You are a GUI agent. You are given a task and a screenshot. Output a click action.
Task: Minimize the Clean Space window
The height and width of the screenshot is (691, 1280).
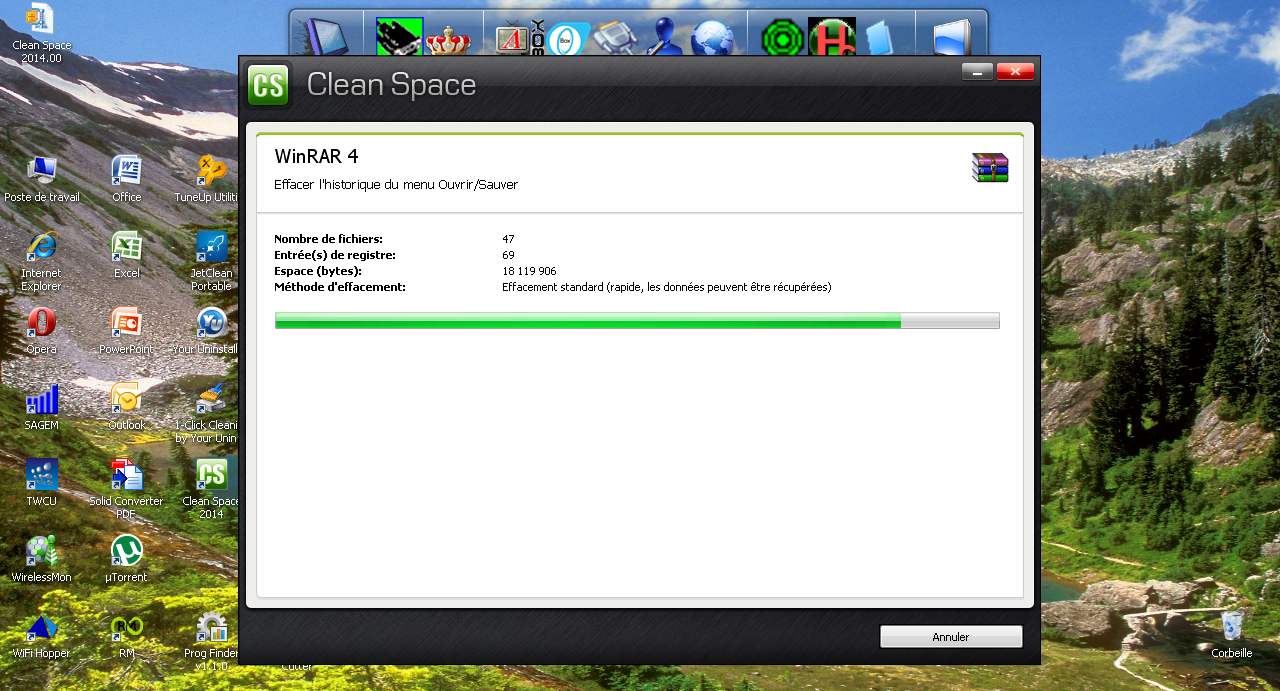point(977,71)
